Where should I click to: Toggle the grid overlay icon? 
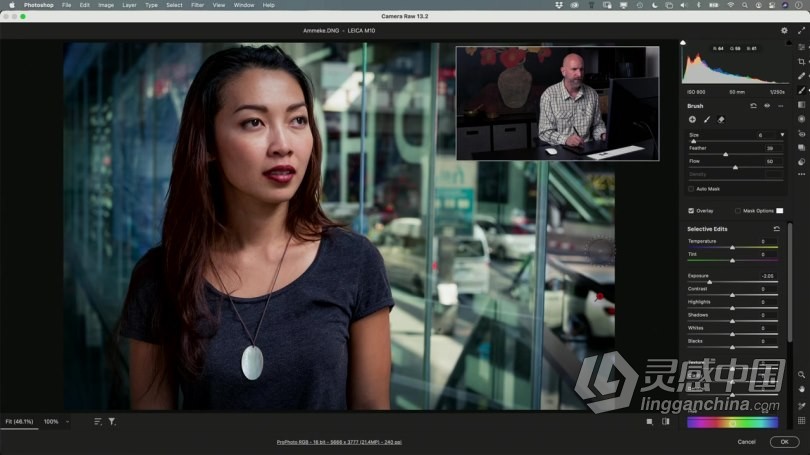(x=801, y=421)
